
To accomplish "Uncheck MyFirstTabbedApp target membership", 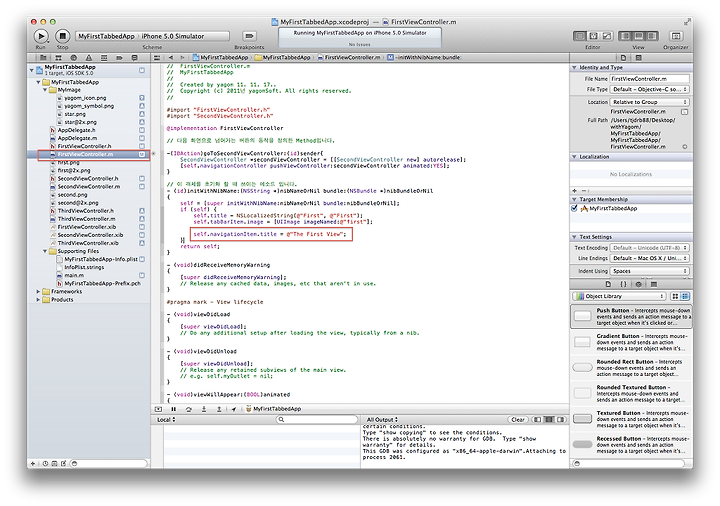I will coord(574,208).
